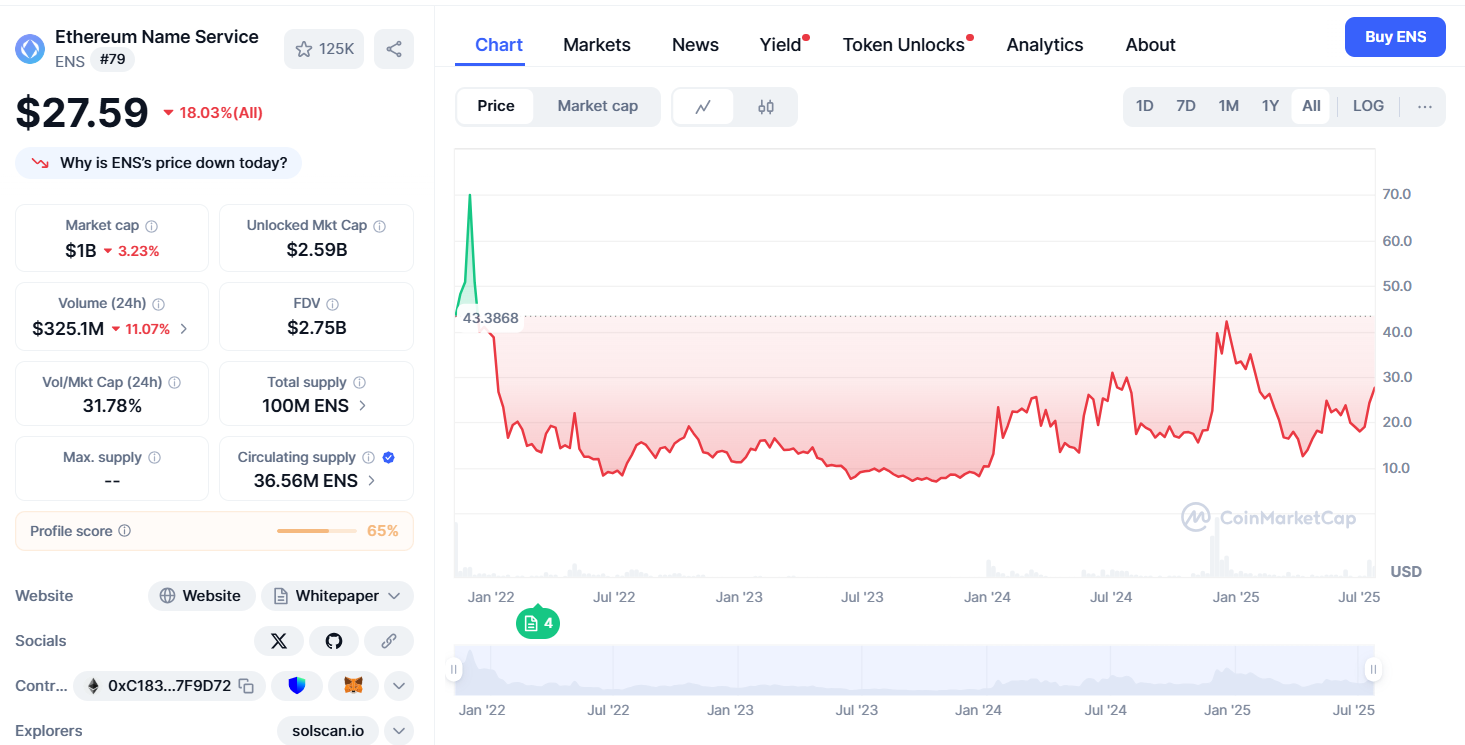The image size is (1465, 745).
Task: Add token via MetaMask fox icon
Action: click(x=353, y=686)
